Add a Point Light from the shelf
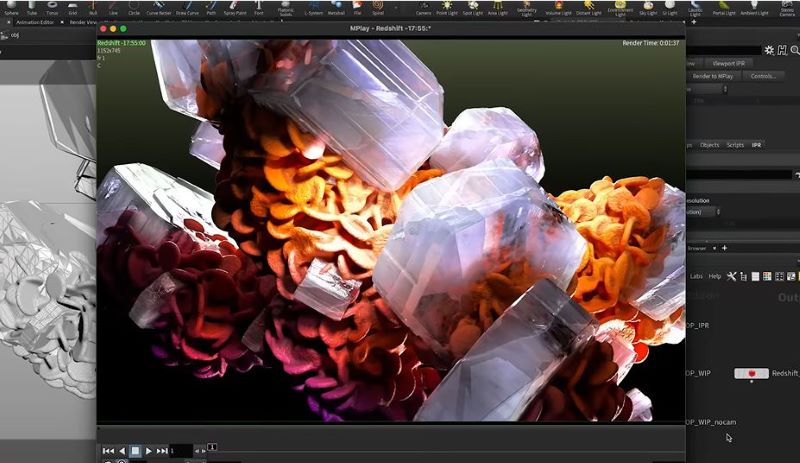Screen dimensions: 800x463 tap(447, 8)
